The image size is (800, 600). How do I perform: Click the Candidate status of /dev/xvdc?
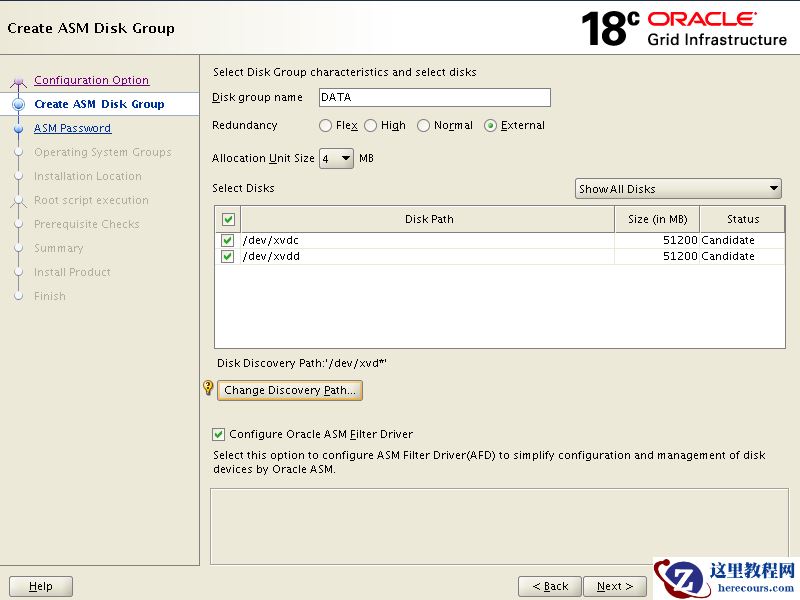[x=742, y=240]
